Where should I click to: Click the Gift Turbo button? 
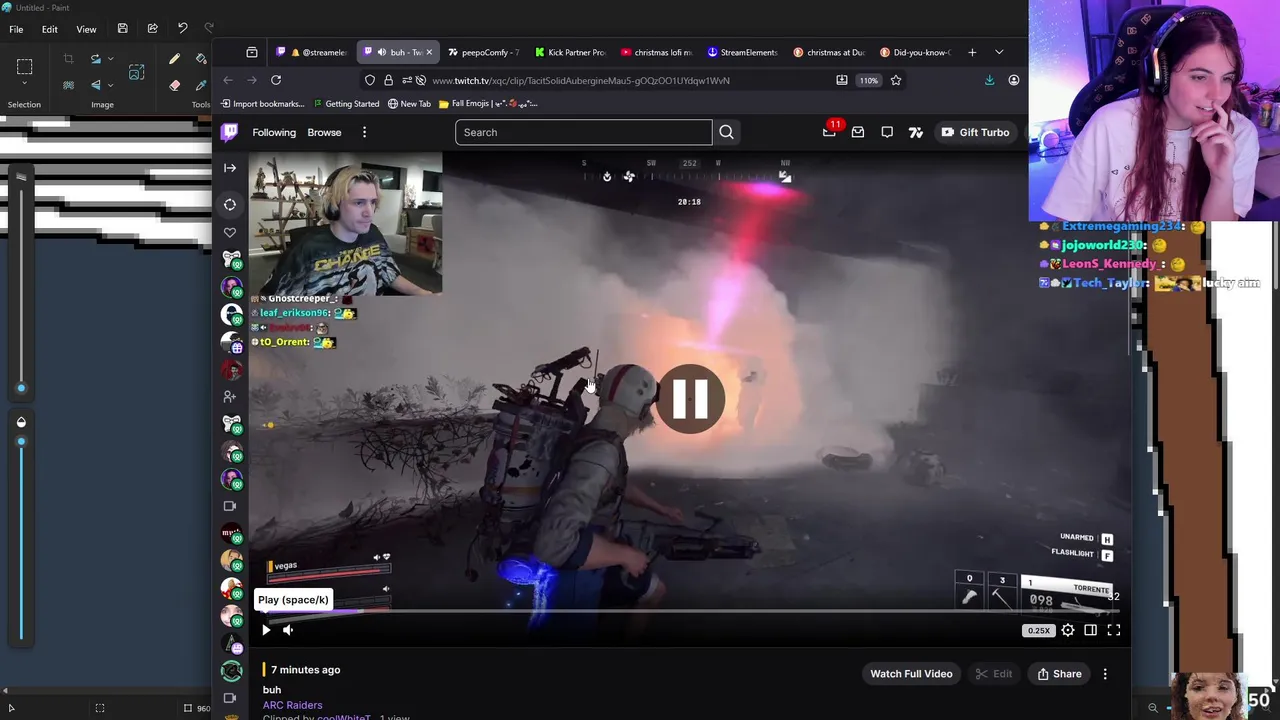click(x=975, y=132)
